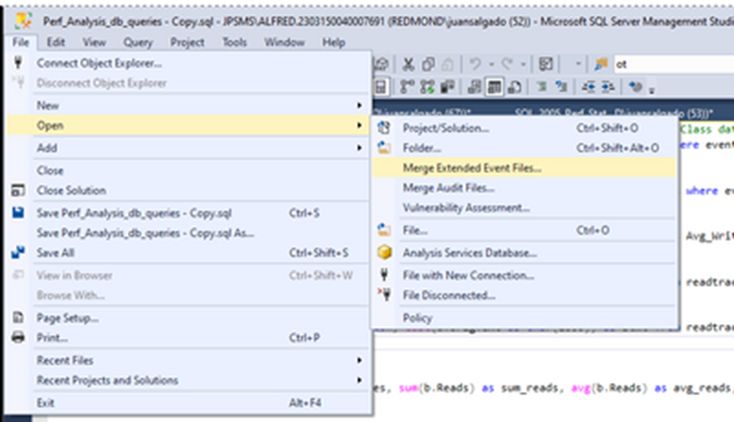
Task: Select Results to Grid icon
Action: tap(494, 87)
